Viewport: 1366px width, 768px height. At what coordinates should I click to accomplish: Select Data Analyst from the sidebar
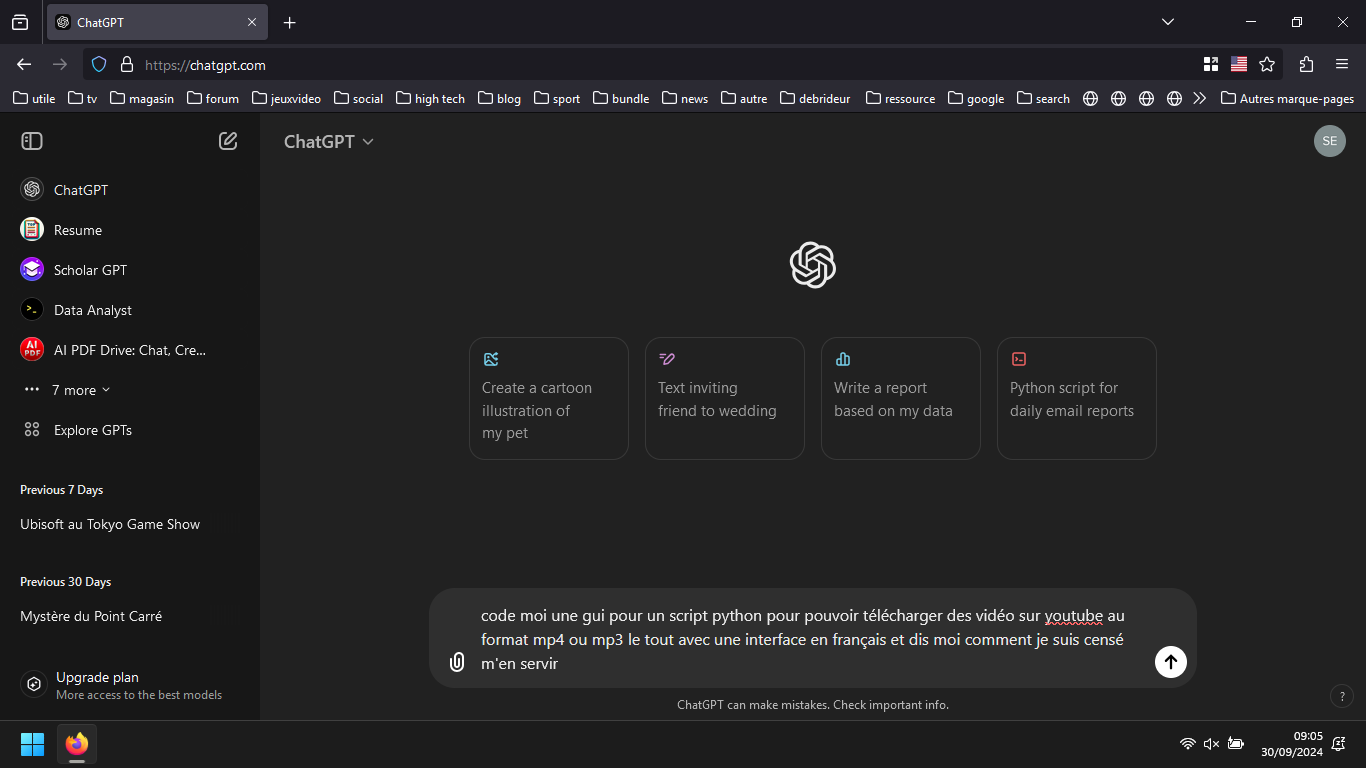tap(92, 310)
